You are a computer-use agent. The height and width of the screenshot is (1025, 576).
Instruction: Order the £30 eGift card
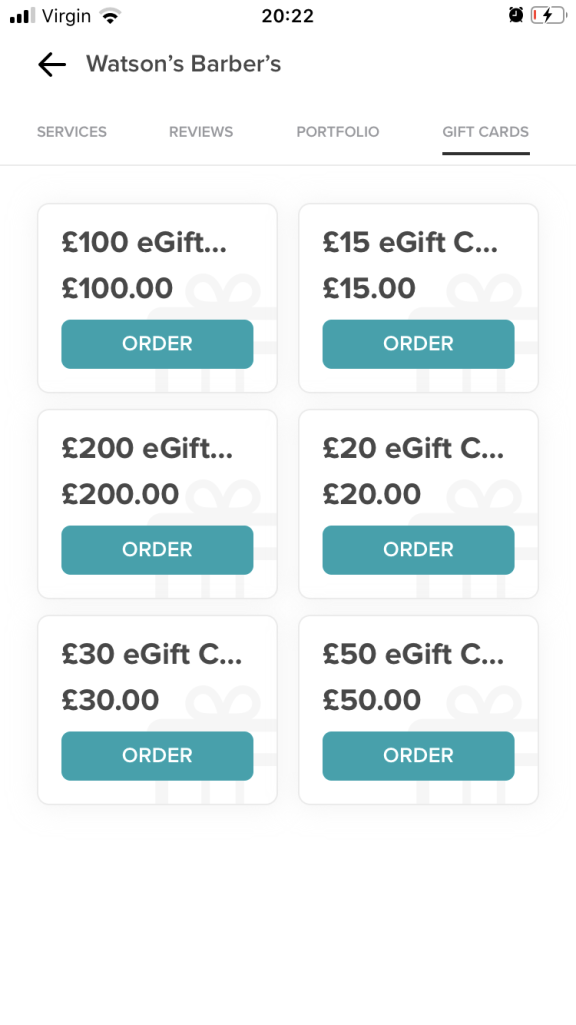[157, 756]
